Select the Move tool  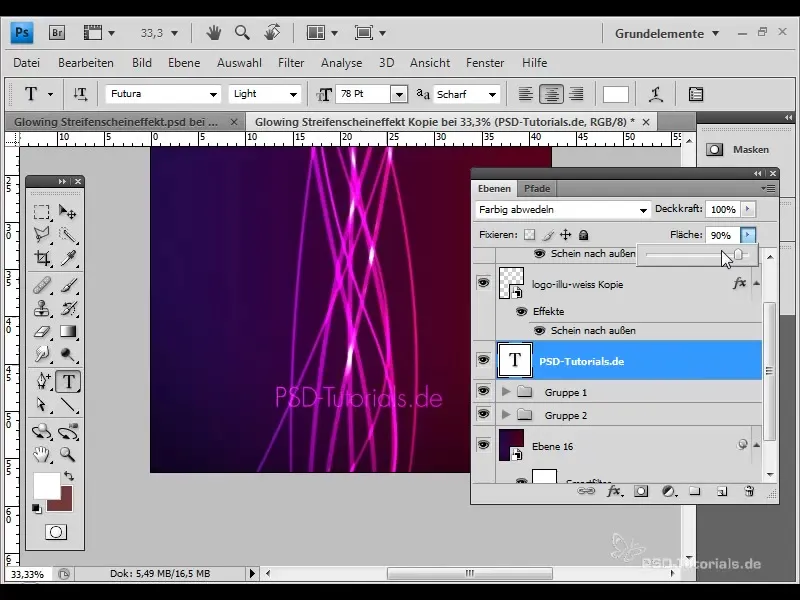[x=67, y=211]
